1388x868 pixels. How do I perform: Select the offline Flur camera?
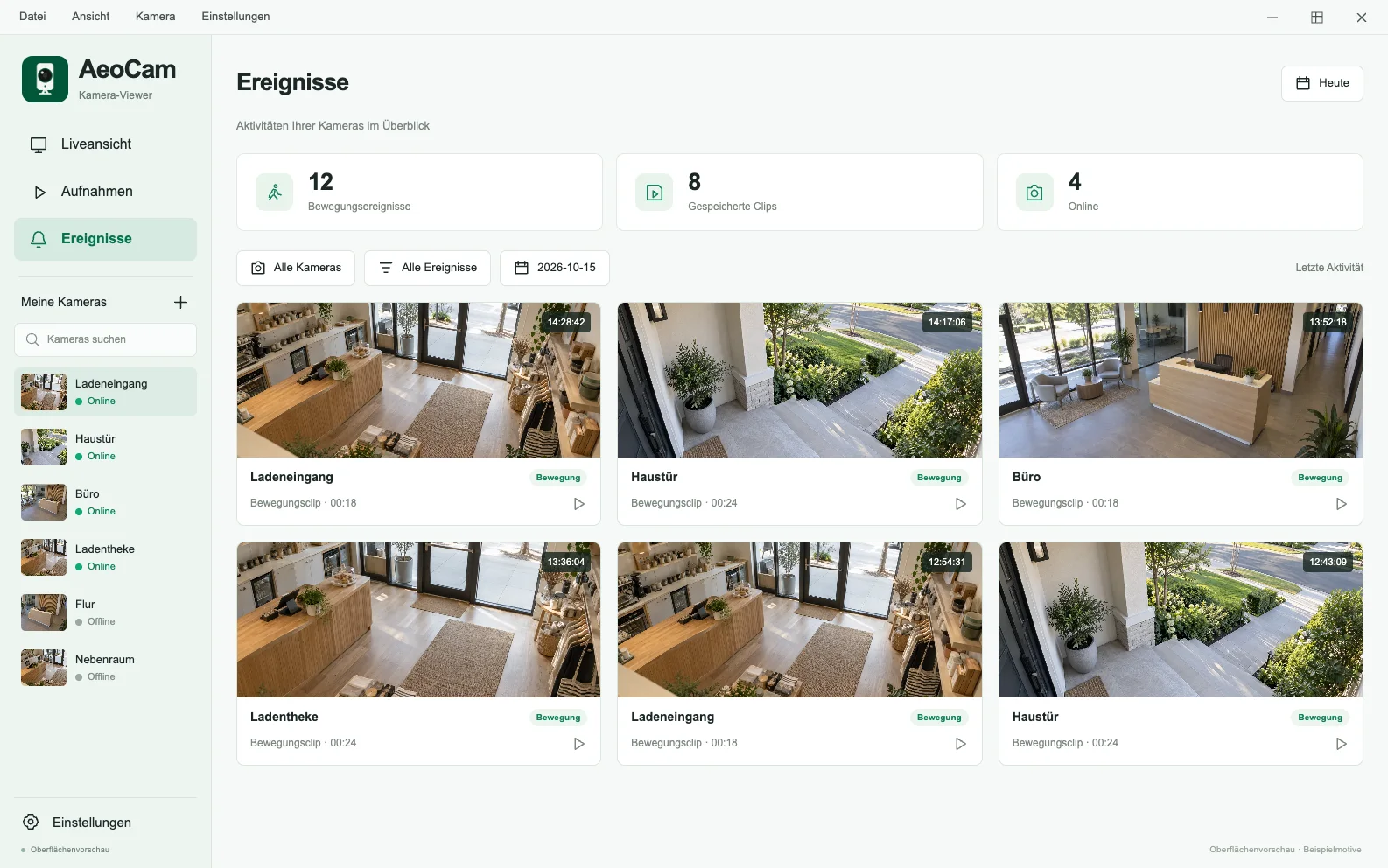point(105,612)
